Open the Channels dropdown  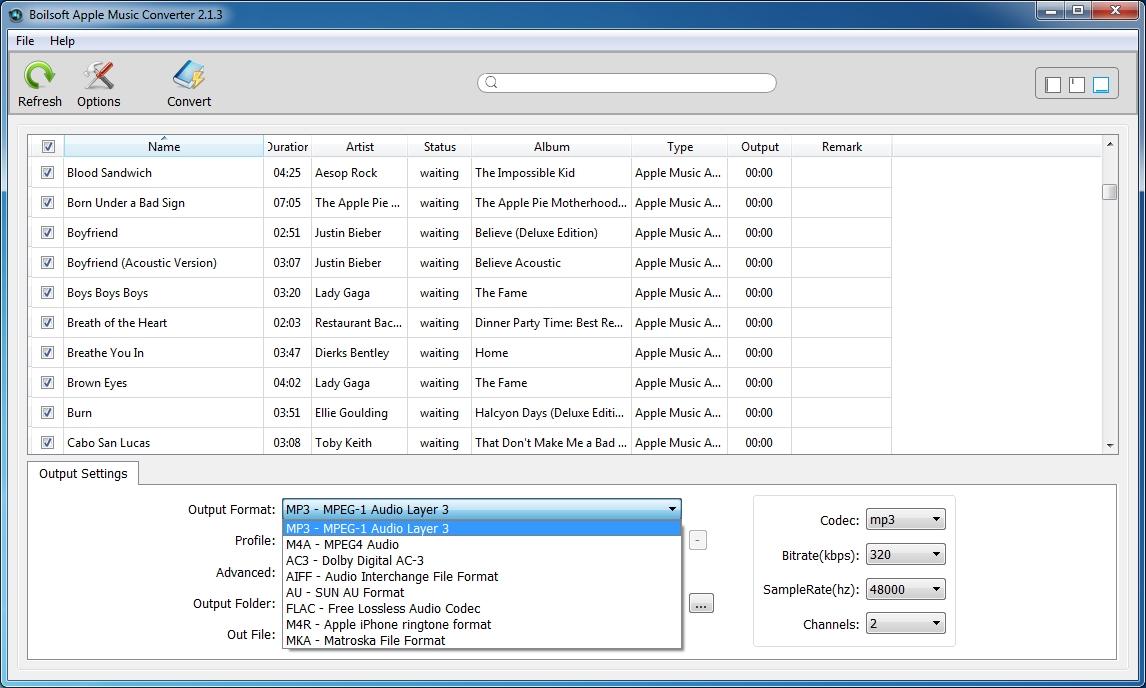click(906, 624)
